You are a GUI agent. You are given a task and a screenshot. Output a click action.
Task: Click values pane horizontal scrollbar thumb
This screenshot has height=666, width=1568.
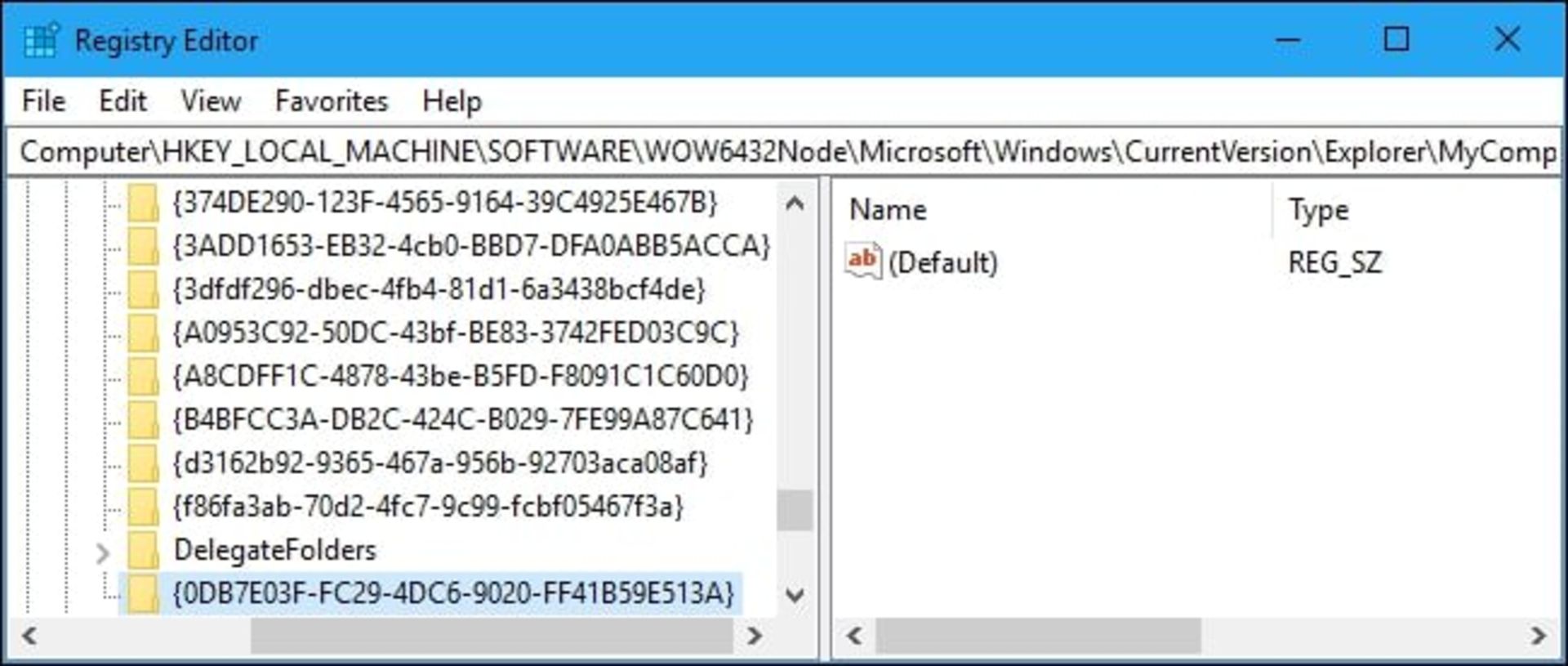pyautogui.click(x=1038, y=636)
